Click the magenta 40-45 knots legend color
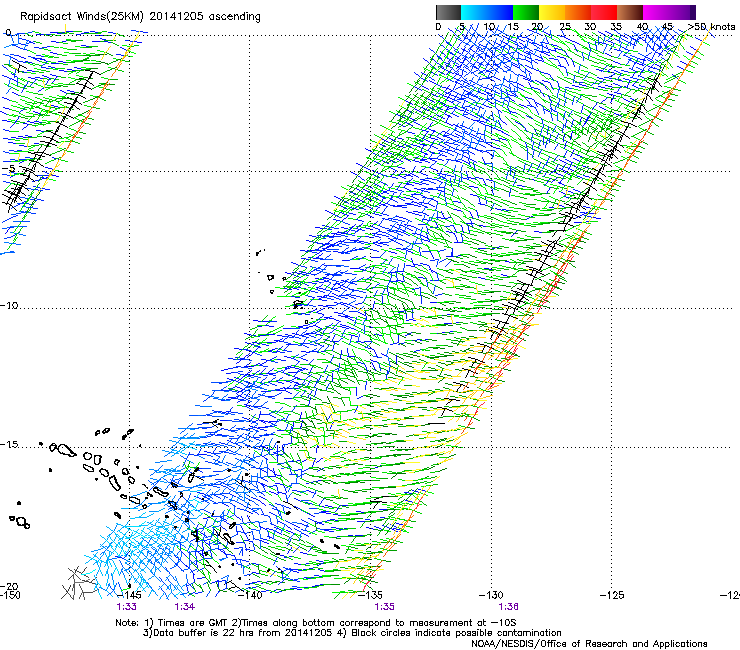 (x=656, y=12)
